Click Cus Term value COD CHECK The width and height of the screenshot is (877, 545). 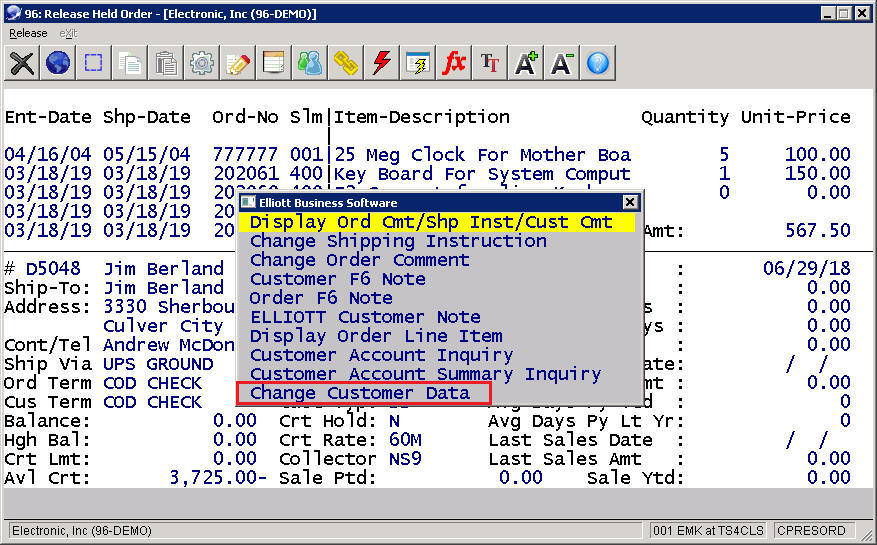pyautogui.click(x=152, y=402)
